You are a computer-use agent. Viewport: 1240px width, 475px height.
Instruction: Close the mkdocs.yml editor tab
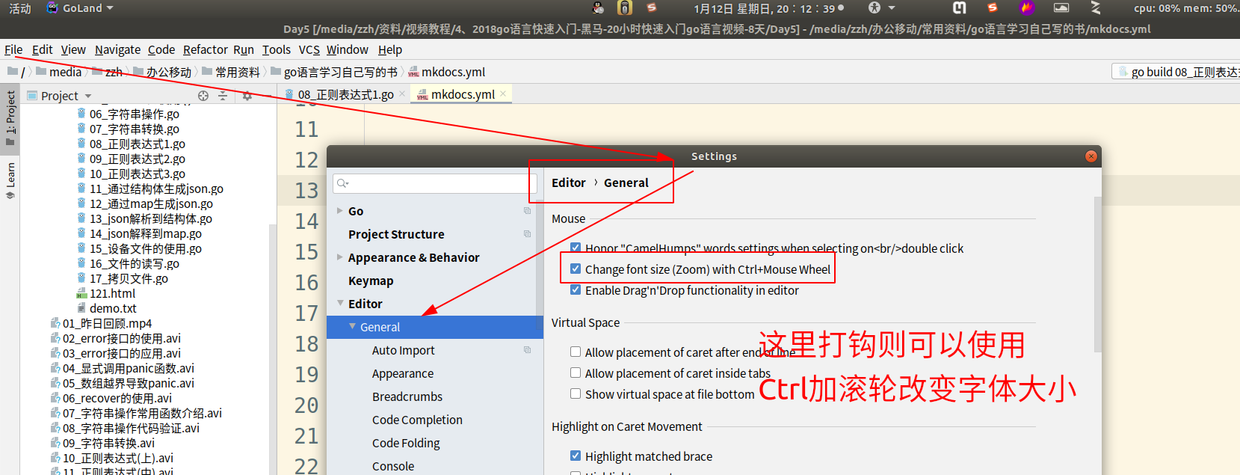[504, 95]
